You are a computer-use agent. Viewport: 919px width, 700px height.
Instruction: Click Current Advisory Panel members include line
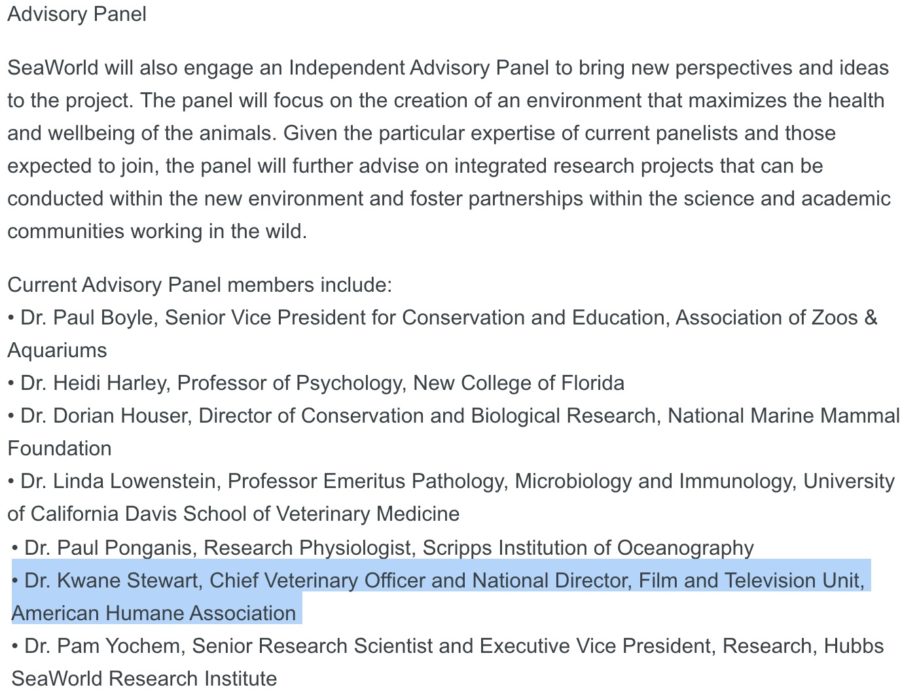pos(199,285)
